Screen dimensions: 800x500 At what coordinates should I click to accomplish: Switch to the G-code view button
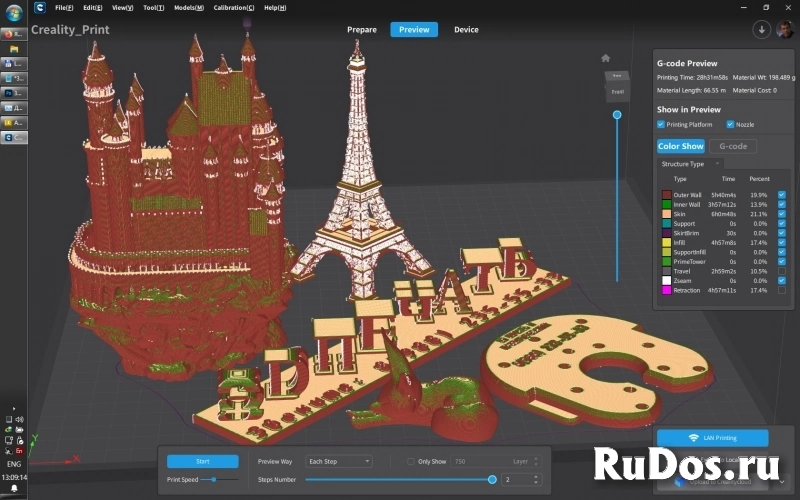[733, 146]
